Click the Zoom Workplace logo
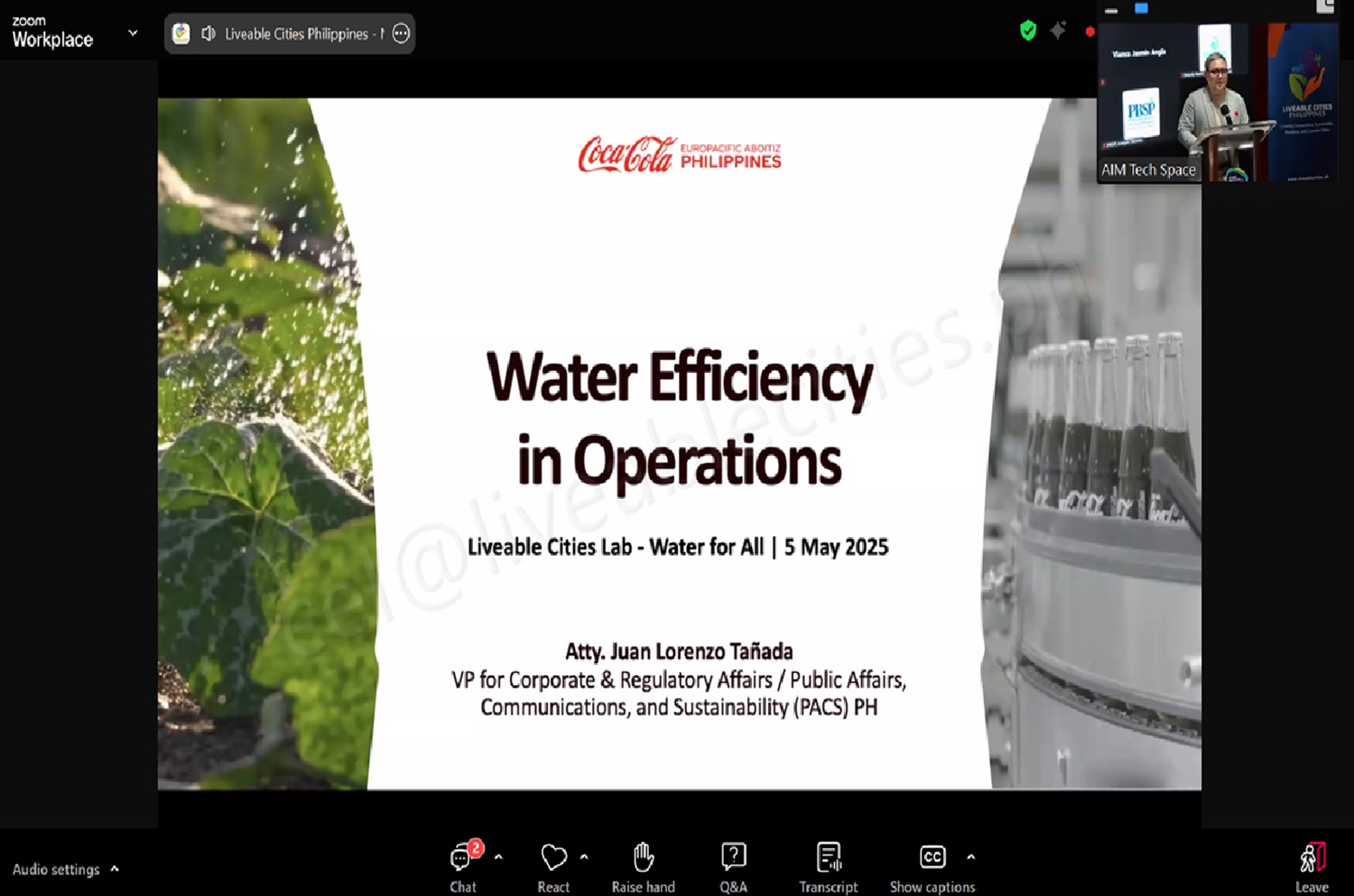Screen dimensions: 1354x896 point(52,32)
